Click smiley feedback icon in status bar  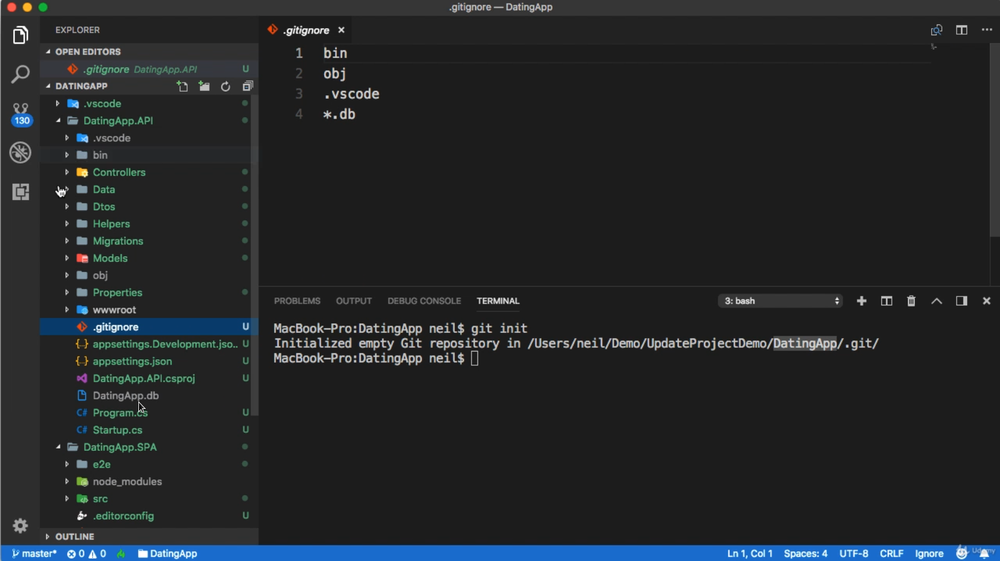point(962,553)
